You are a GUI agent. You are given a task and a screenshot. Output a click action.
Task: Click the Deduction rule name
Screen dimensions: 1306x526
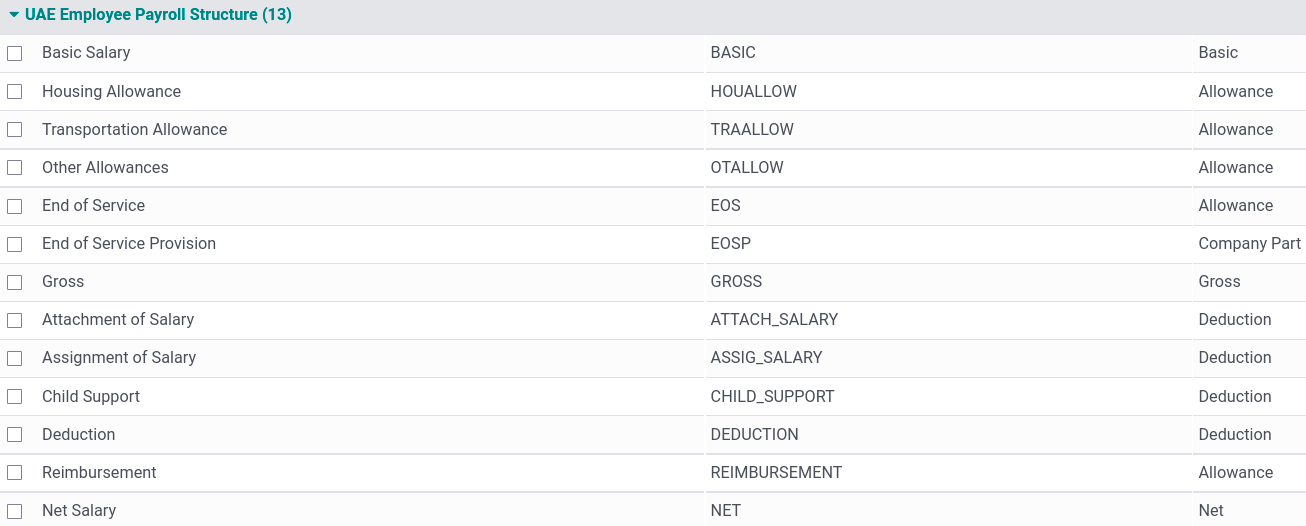tap(79, 435)
